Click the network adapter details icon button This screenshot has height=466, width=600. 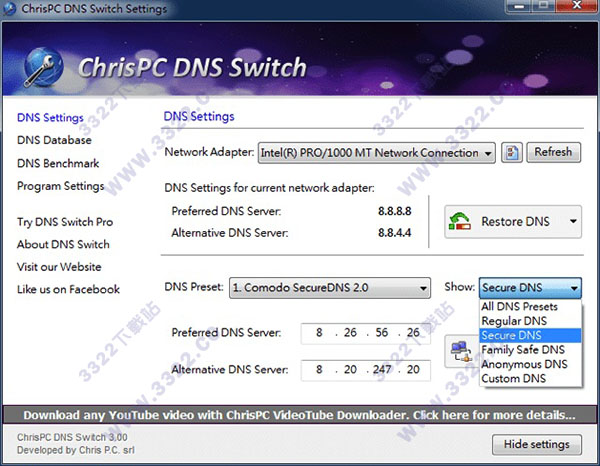click(x=512, y=153)
